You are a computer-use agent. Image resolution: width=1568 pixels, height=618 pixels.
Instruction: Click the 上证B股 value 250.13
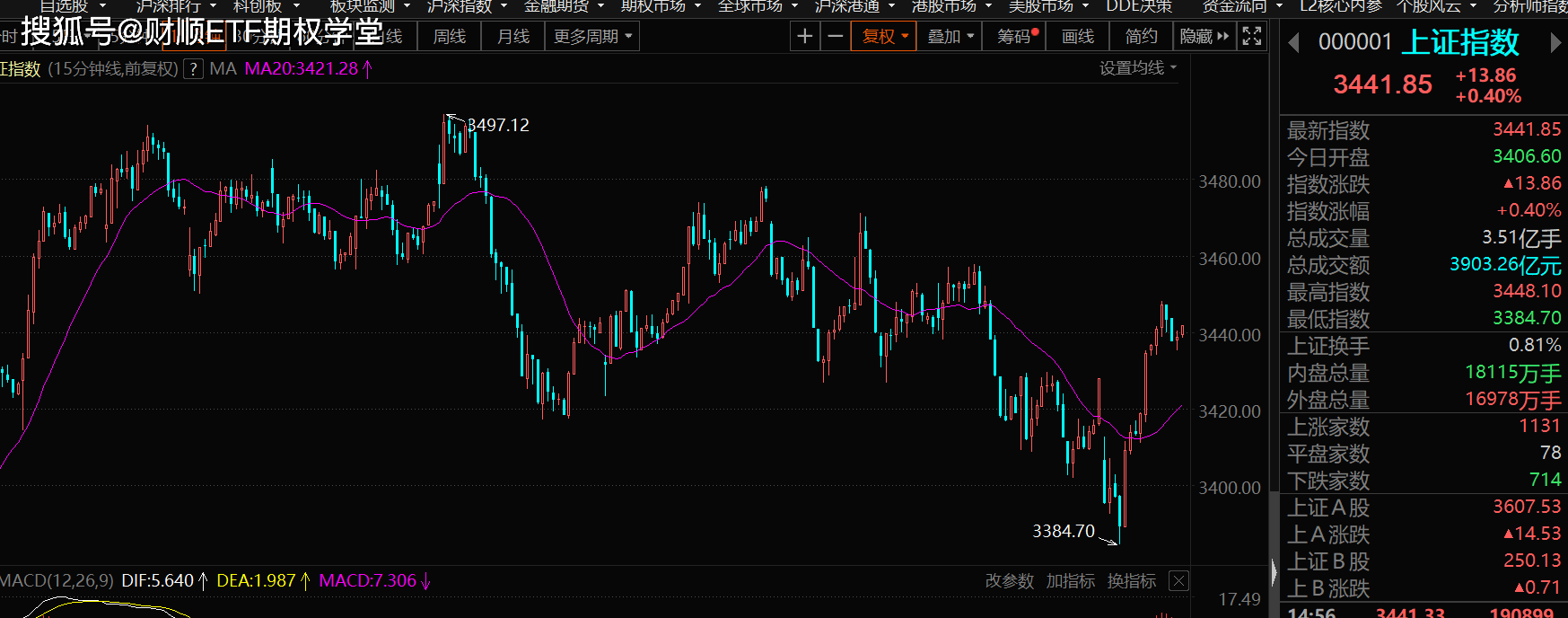(1532, 561)
